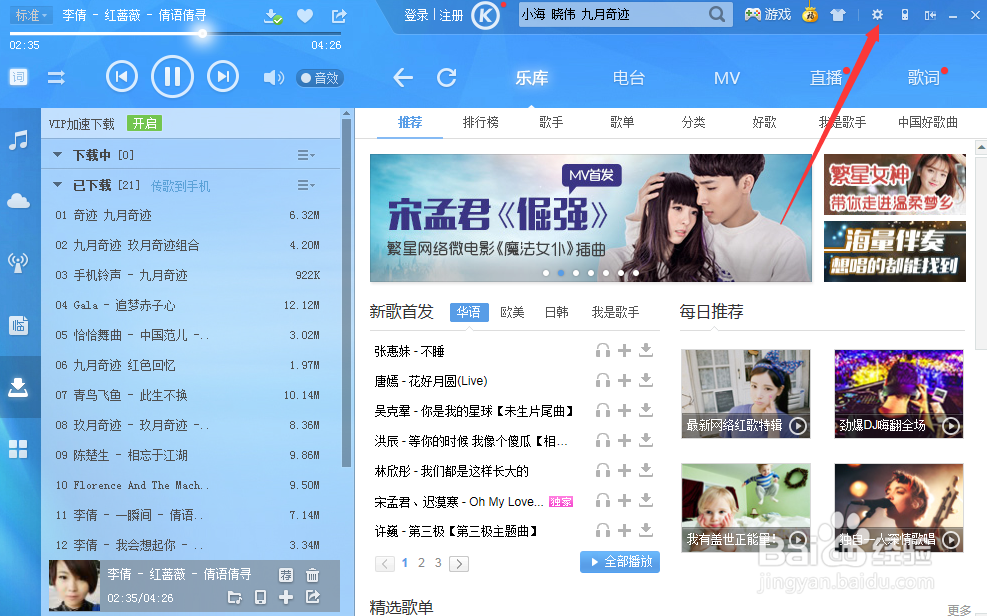
Task: Change the play mode loop icon
Action: 56,78
